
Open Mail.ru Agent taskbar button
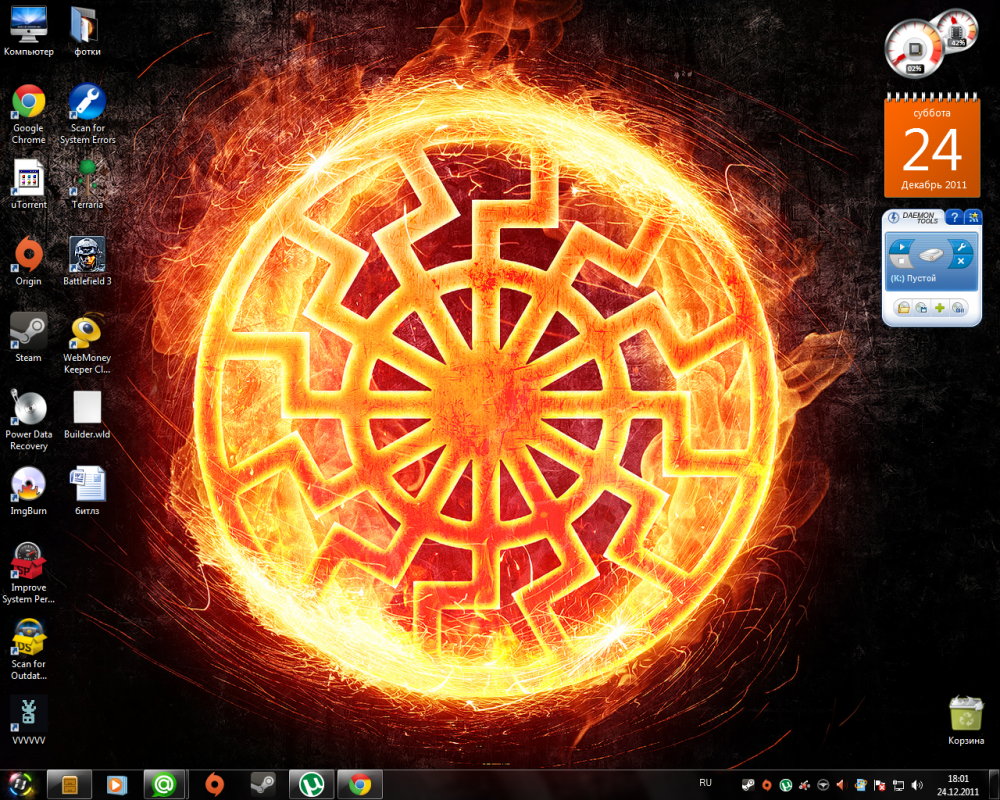(x=164, y=785)
